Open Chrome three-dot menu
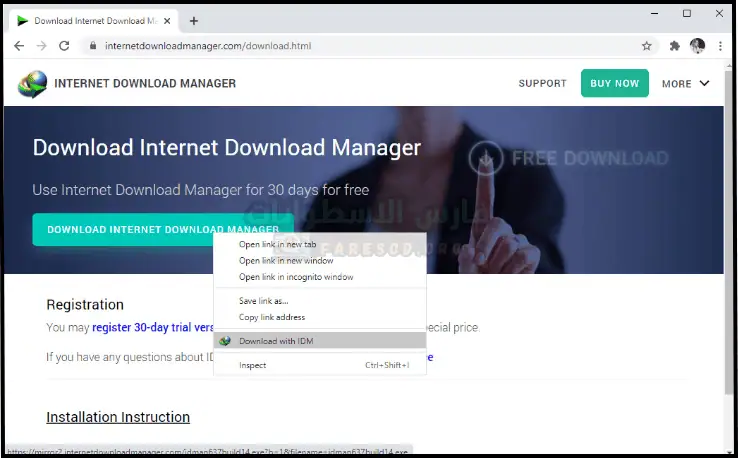 718,46
